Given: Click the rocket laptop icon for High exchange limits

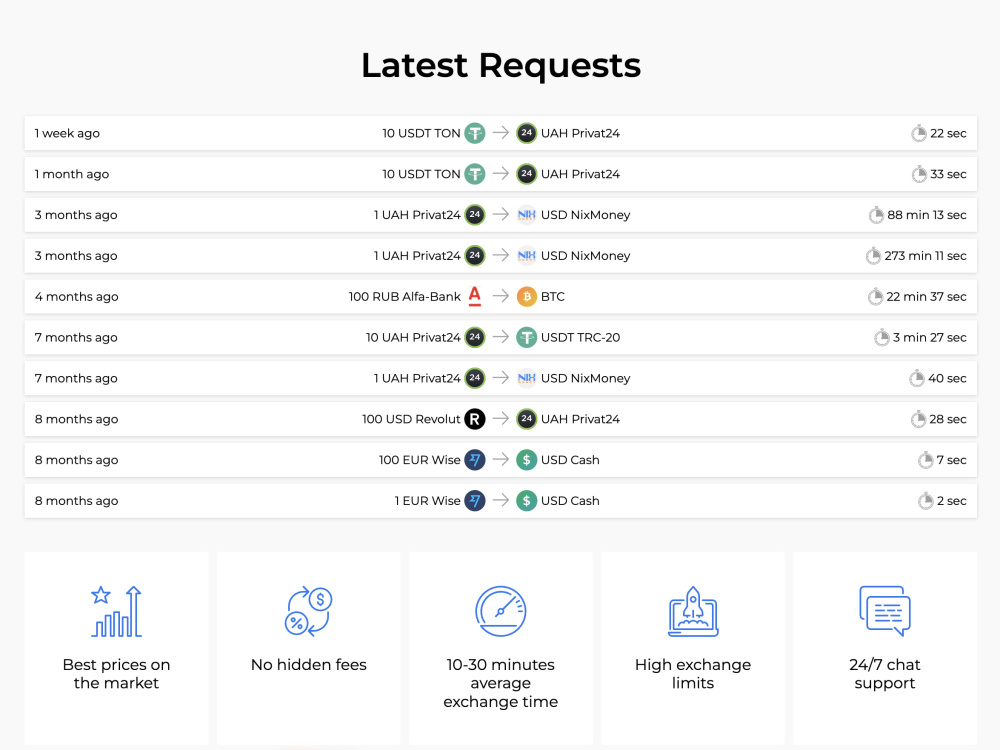Looking at the screenshot, I should 693,612.
